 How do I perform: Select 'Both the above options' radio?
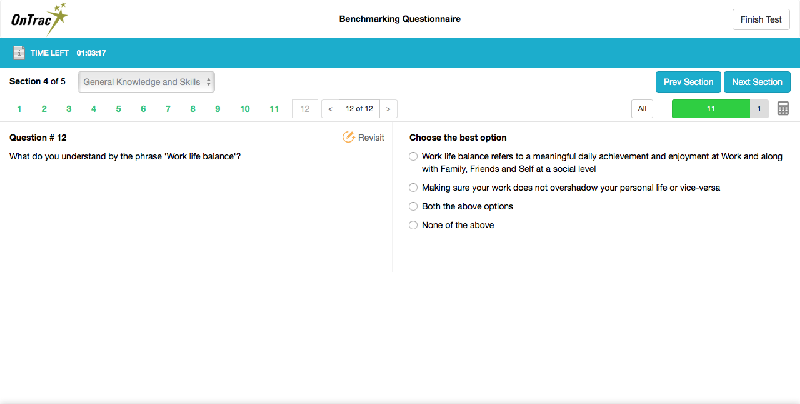coord(414,206)
